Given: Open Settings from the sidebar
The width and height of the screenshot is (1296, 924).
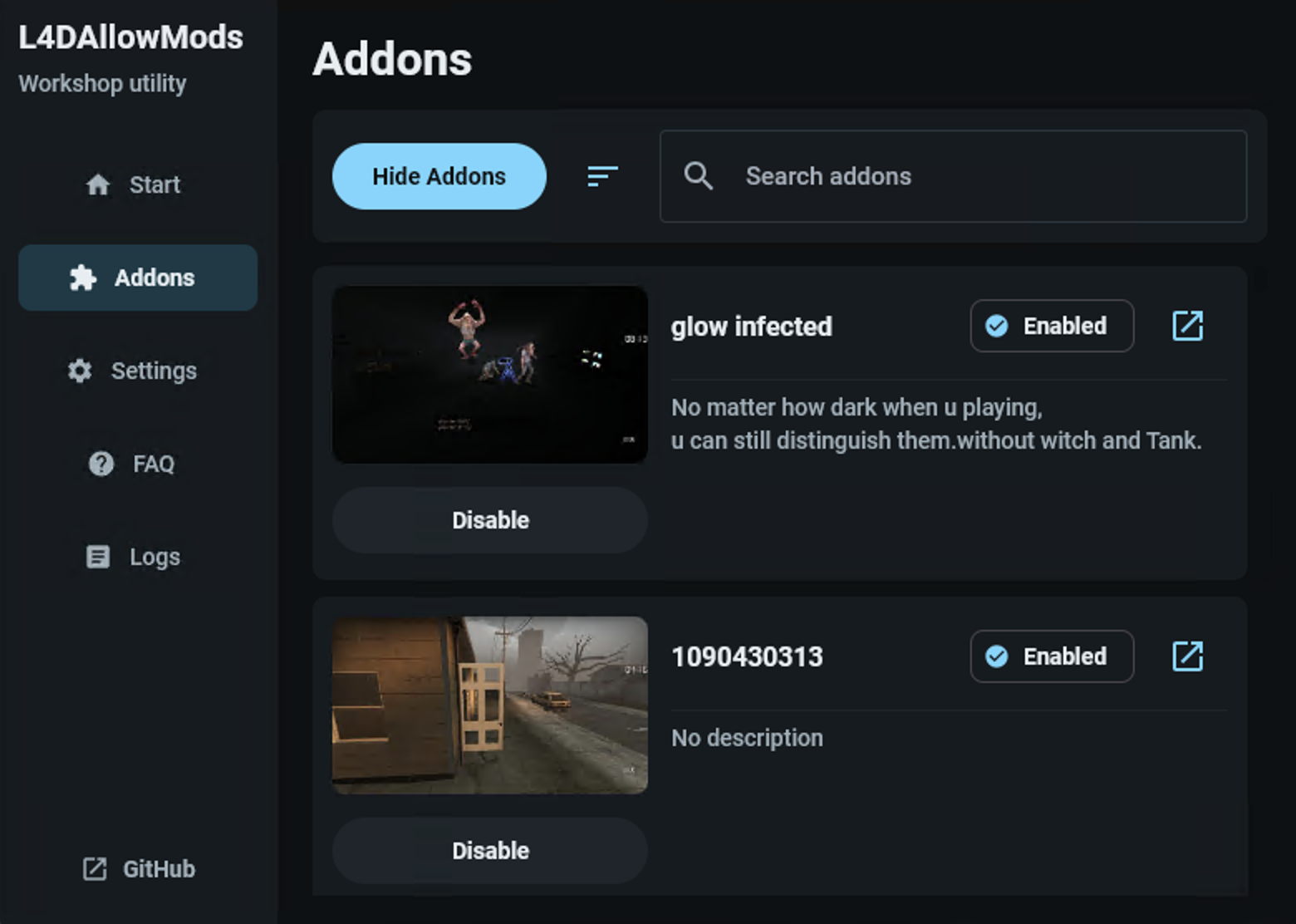Looking at the screenshot, I should (137, 371).
